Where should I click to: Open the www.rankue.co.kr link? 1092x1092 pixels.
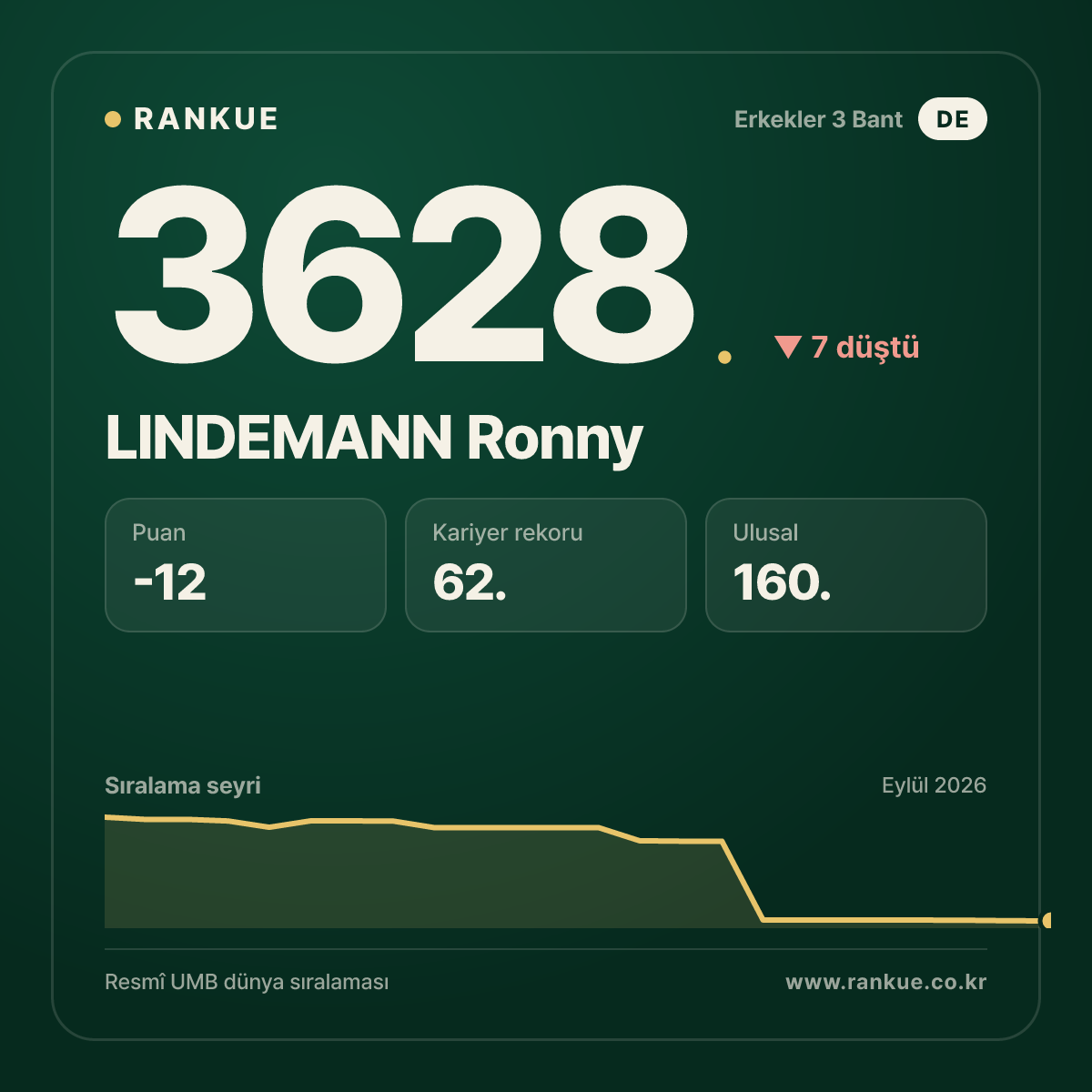pos(885,983)
